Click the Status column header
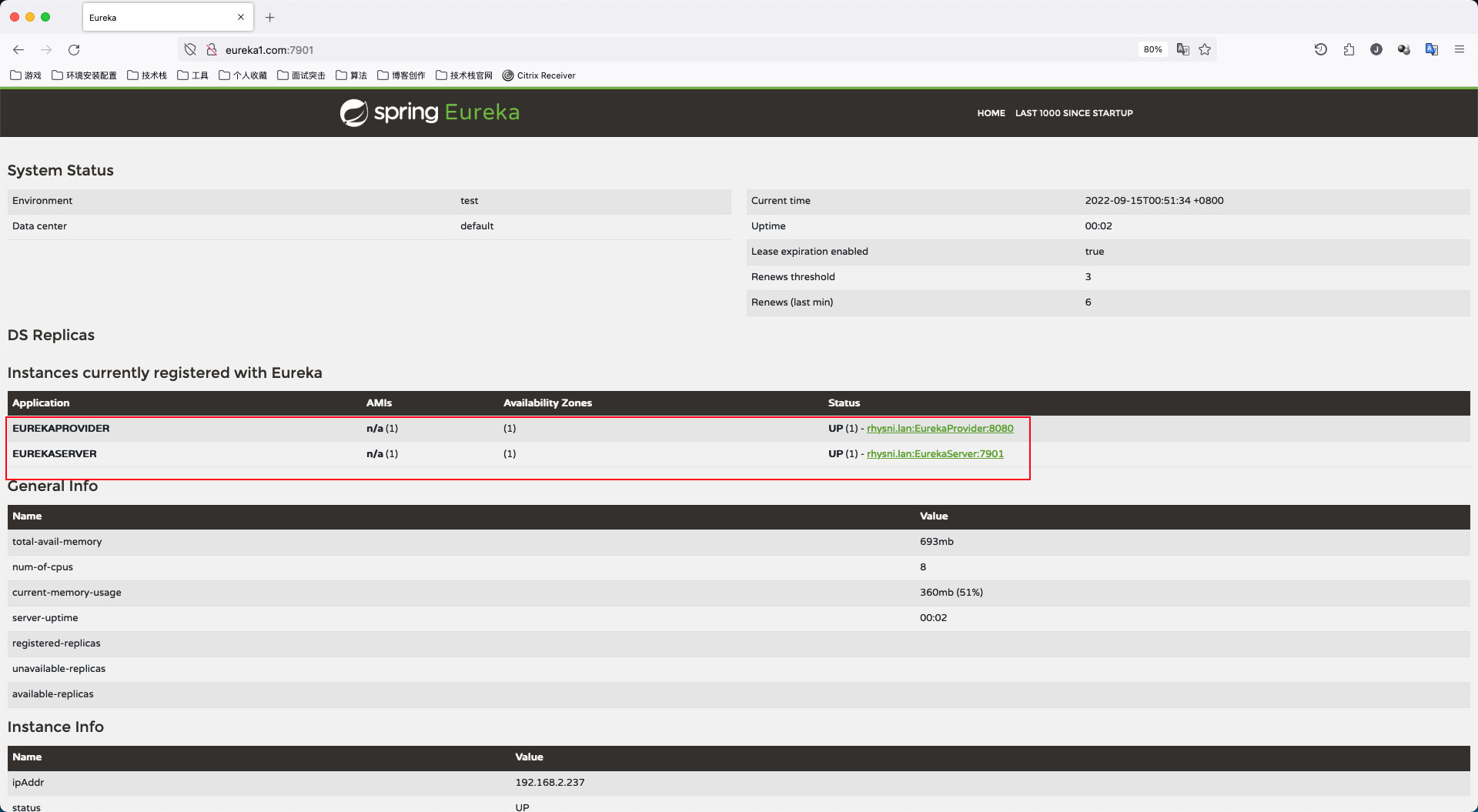This screenshot has width=1478, height=812. (844, 403)
